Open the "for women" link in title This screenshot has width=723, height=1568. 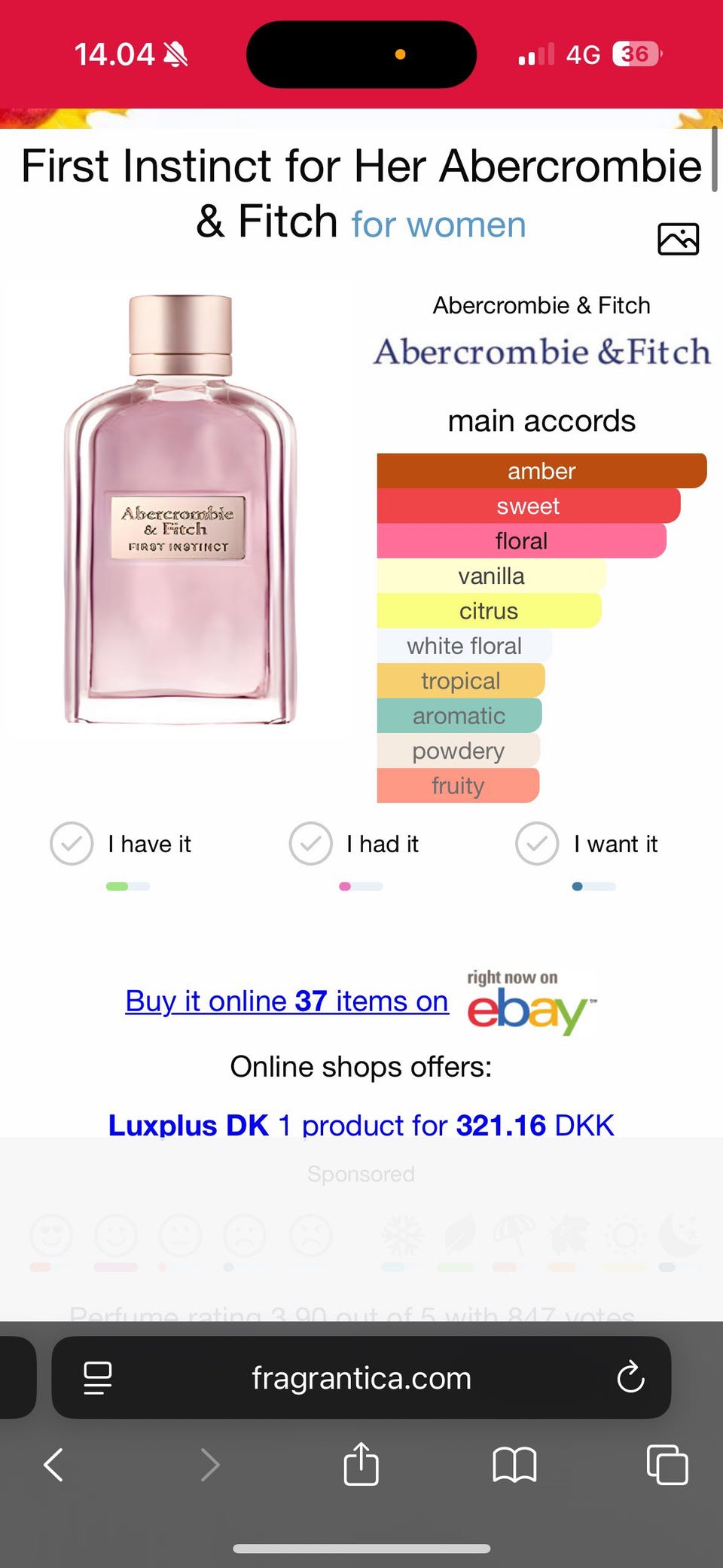pyautogui.click(x=438, y=225)
